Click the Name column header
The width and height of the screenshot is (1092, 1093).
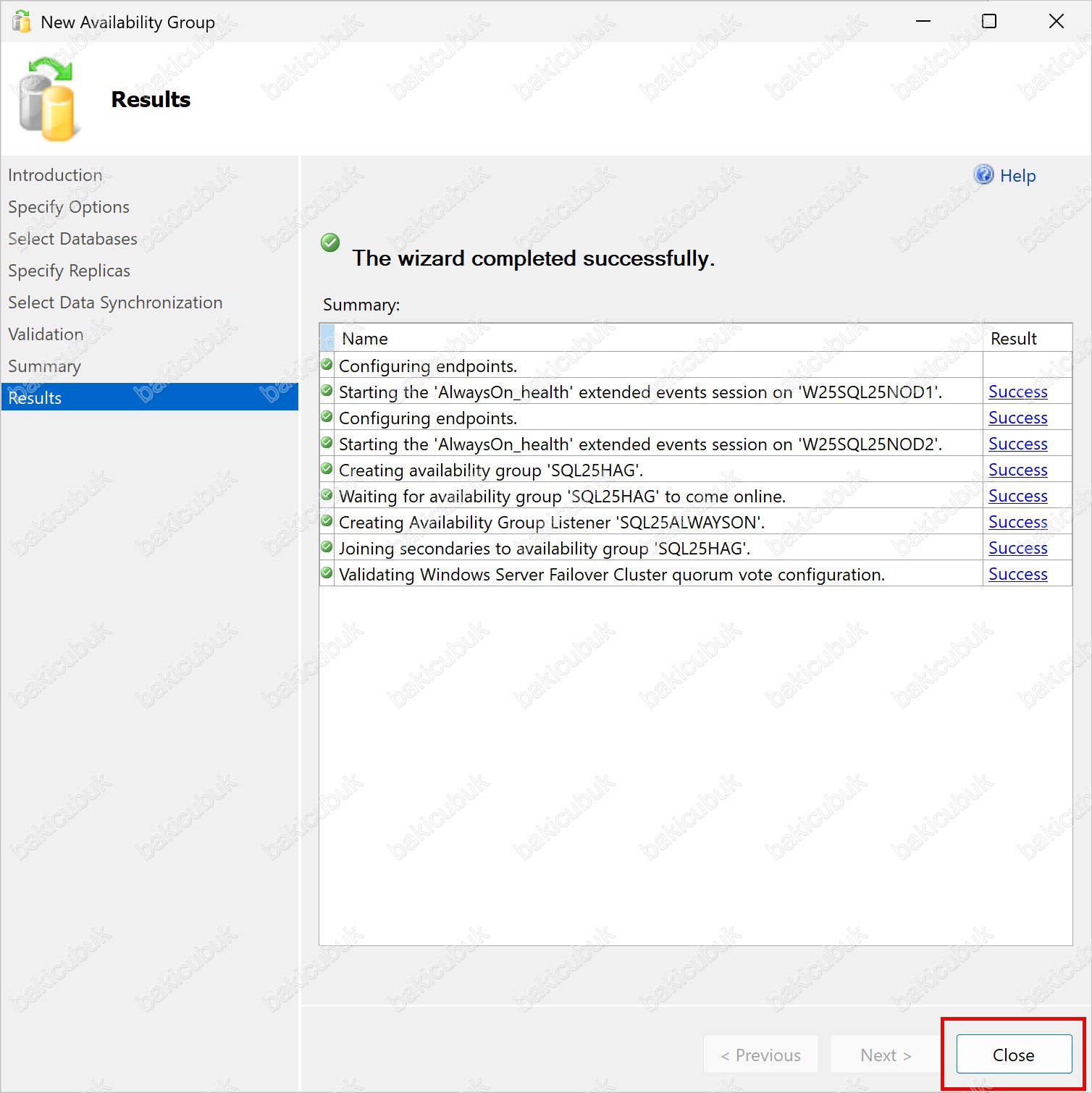click(365, 339)
